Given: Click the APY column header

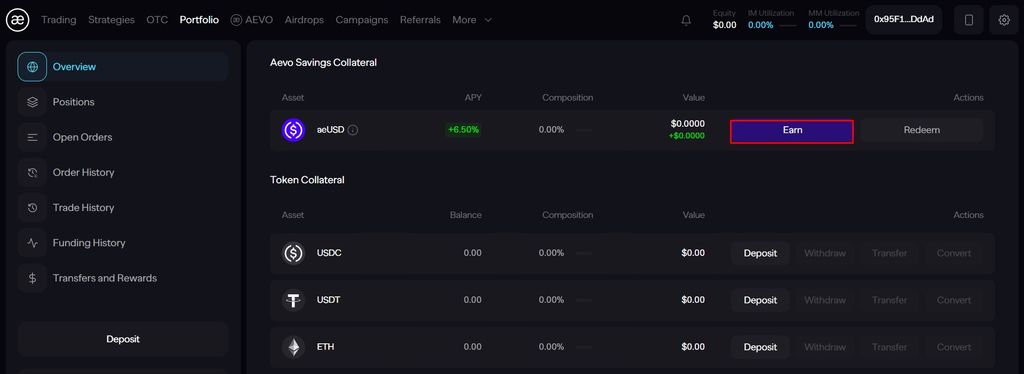Looking at the screenshot, I should point(473,98).
